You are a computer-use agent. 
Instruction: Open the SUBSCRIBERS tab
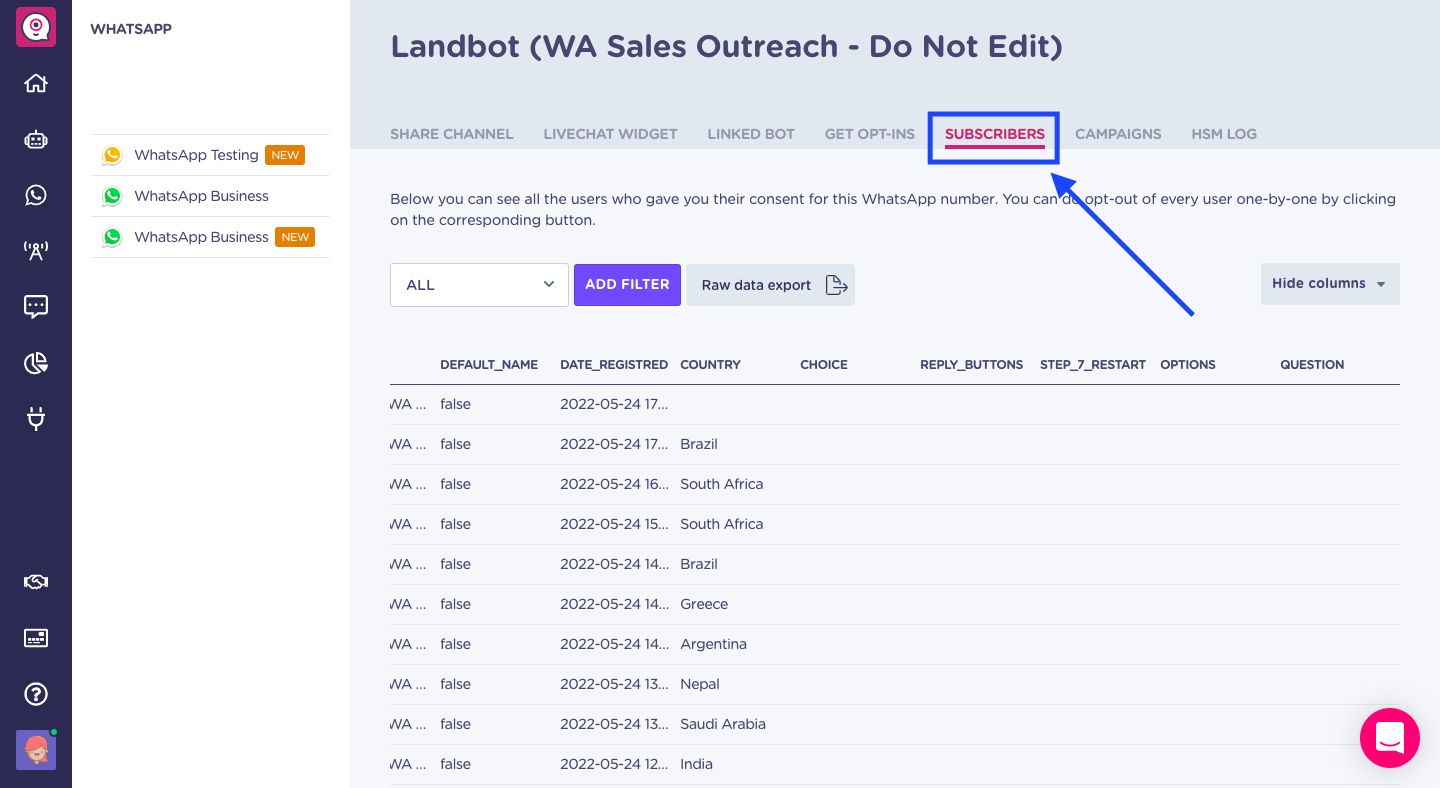(x=995, y=134)
